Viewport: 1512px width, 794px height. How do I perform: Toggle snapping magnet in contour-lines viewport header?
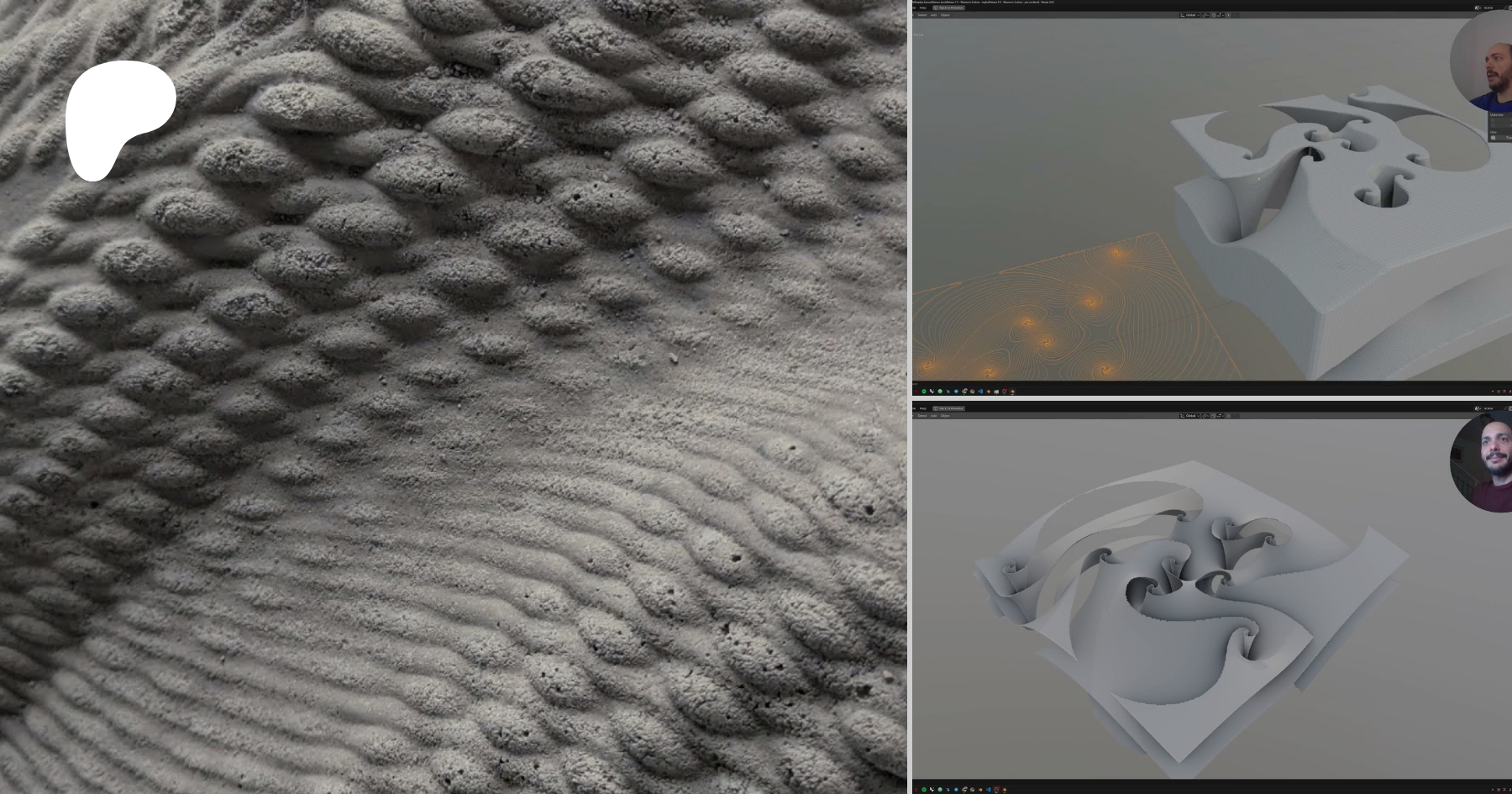click(1214, 15)
